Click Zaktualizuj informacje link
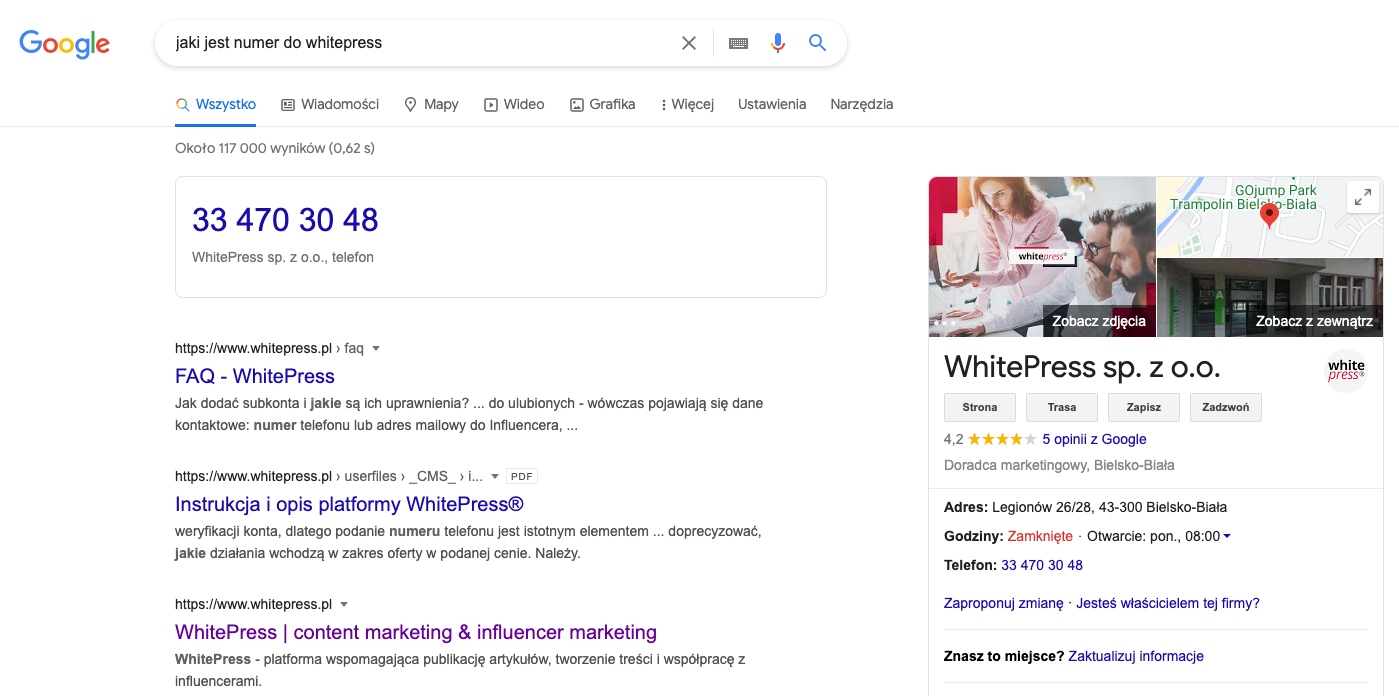The height and width of the screenshot is (696, 1399). 1136,656
